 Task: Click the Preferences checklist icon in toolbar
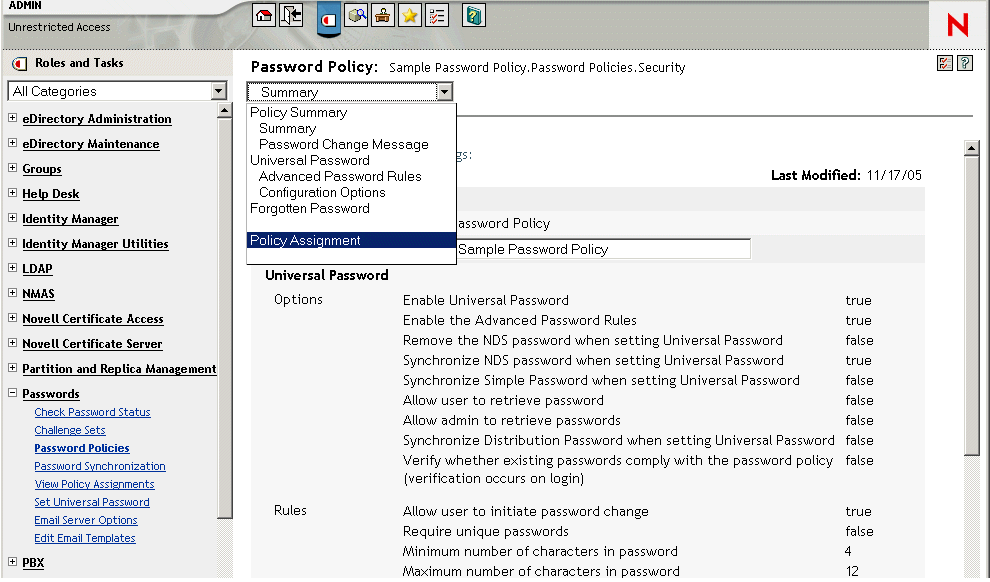point(437,15)
